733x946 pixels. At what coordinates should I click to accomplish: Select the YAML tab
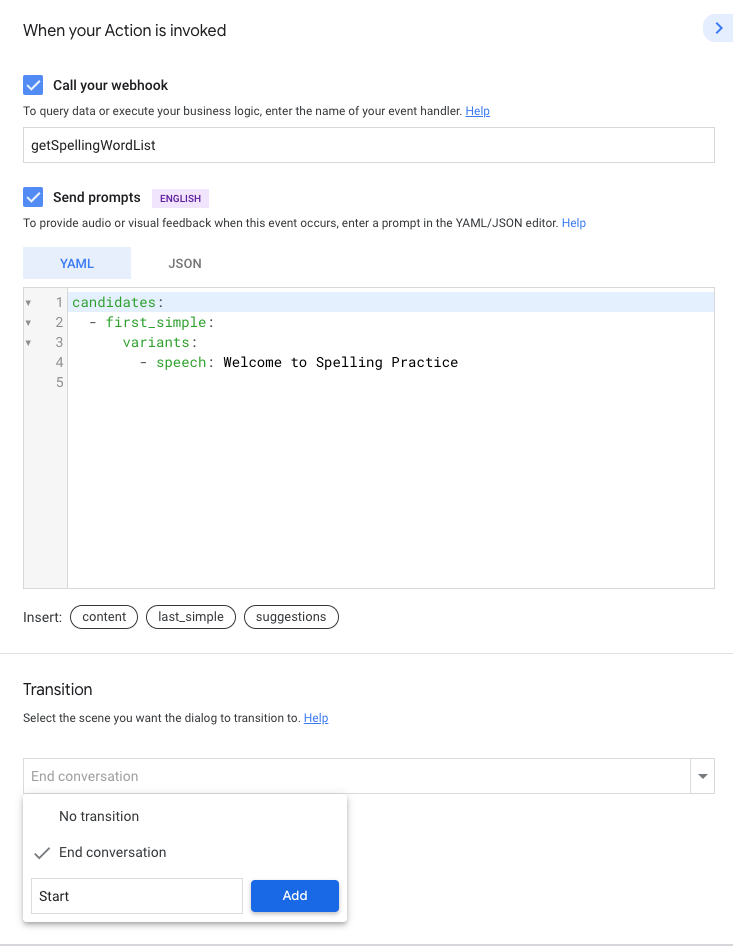[77, 263]
